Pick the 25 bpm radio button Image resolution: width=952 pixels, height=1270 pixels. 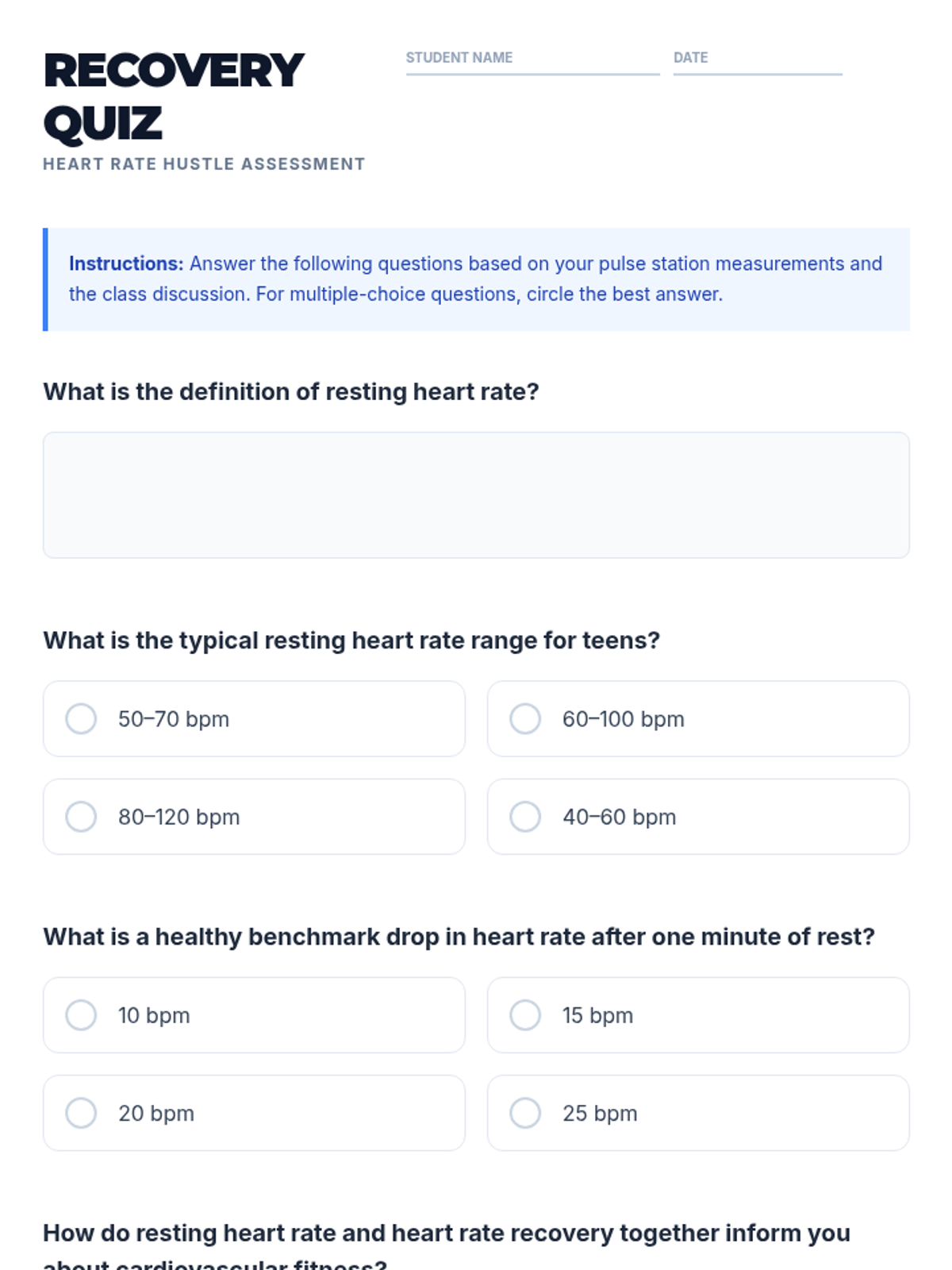pyautogui.click(x=525, y=1113)
